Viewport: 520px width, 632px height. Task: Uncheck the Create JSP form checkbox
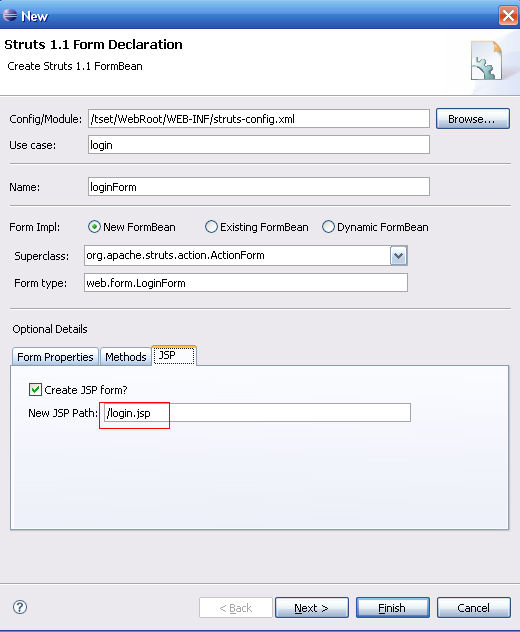pos(35,389)
